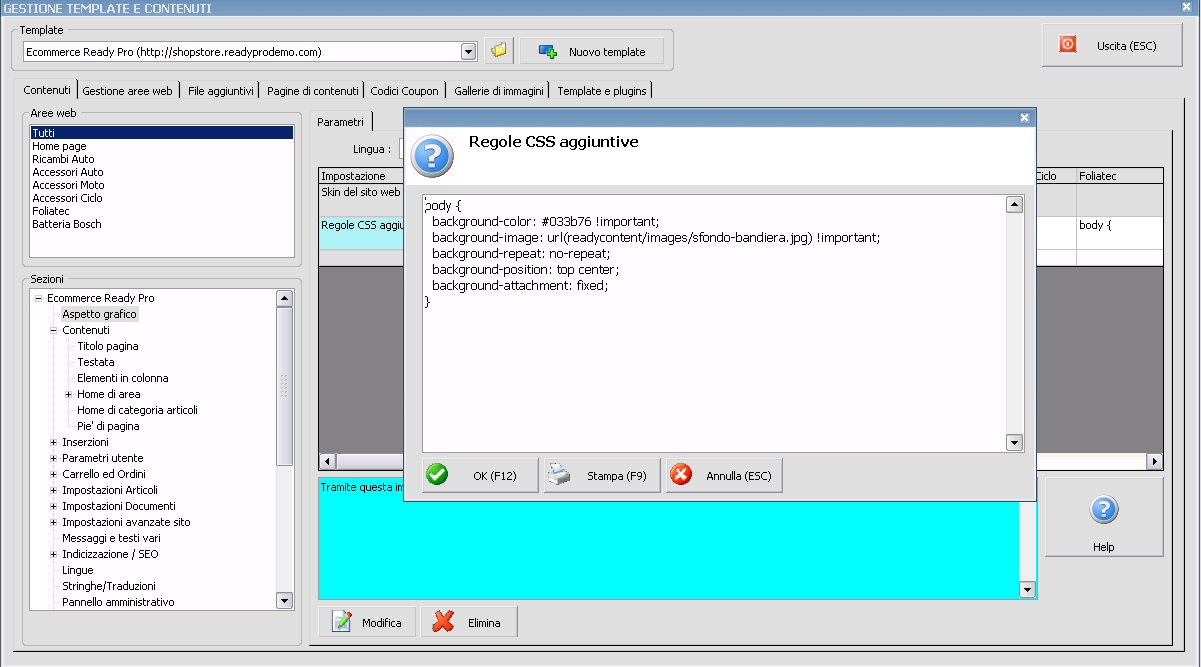This screenshot has height=667, width=1201.
Task: Click the description panel scroll down arrow
Action: pos(1027,590)
